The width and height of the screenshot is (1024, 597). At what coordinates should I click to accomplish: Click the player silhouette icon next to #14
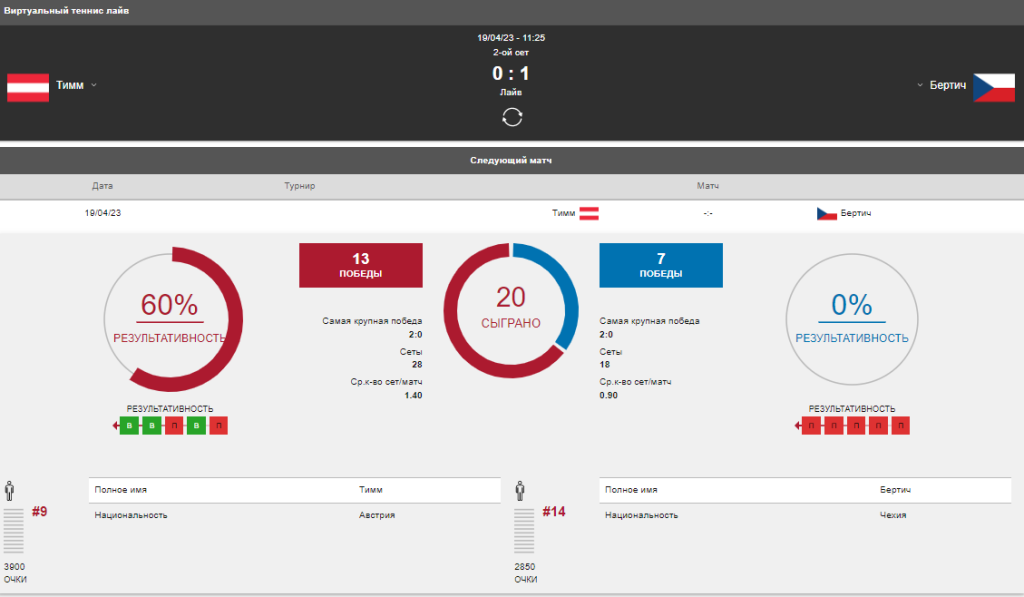point(520,491)
